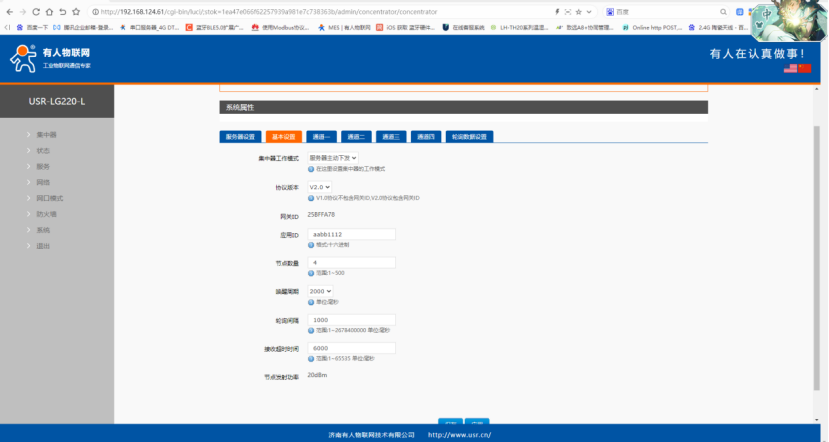
Task: Open the 协议版本 V2.0 dropdown
Action: (x=319, y=187)
